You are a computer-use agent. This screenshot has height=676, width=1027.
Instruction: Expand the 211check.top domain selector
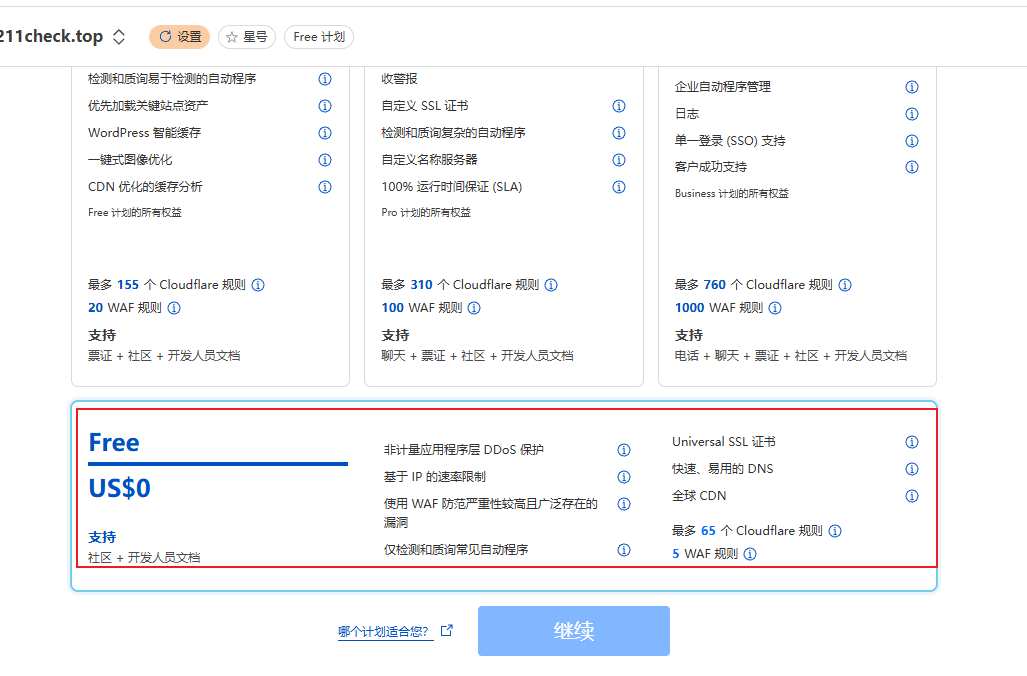119,37
